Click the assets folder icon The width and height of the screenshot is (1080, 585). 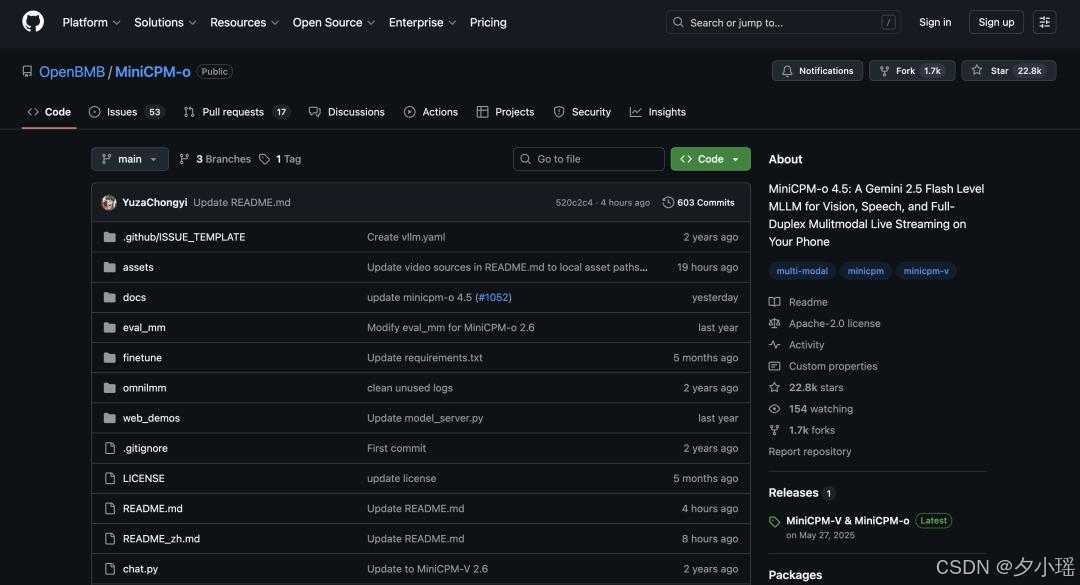click(x=110, y=267)
